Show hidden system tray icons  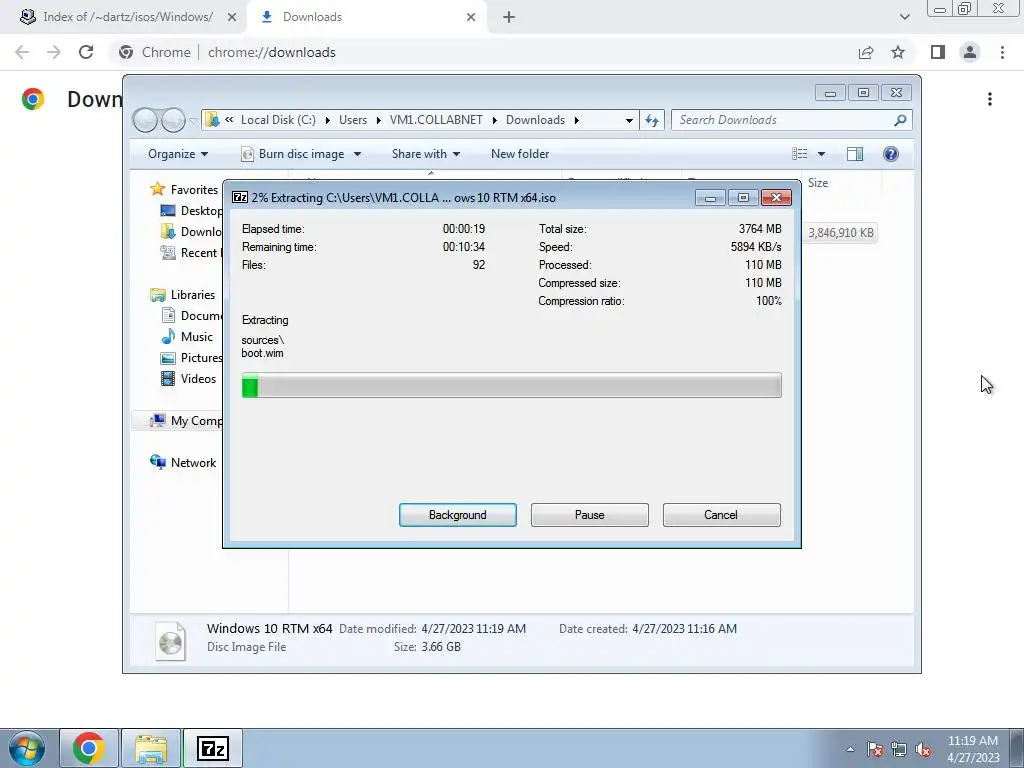[850, 750]
